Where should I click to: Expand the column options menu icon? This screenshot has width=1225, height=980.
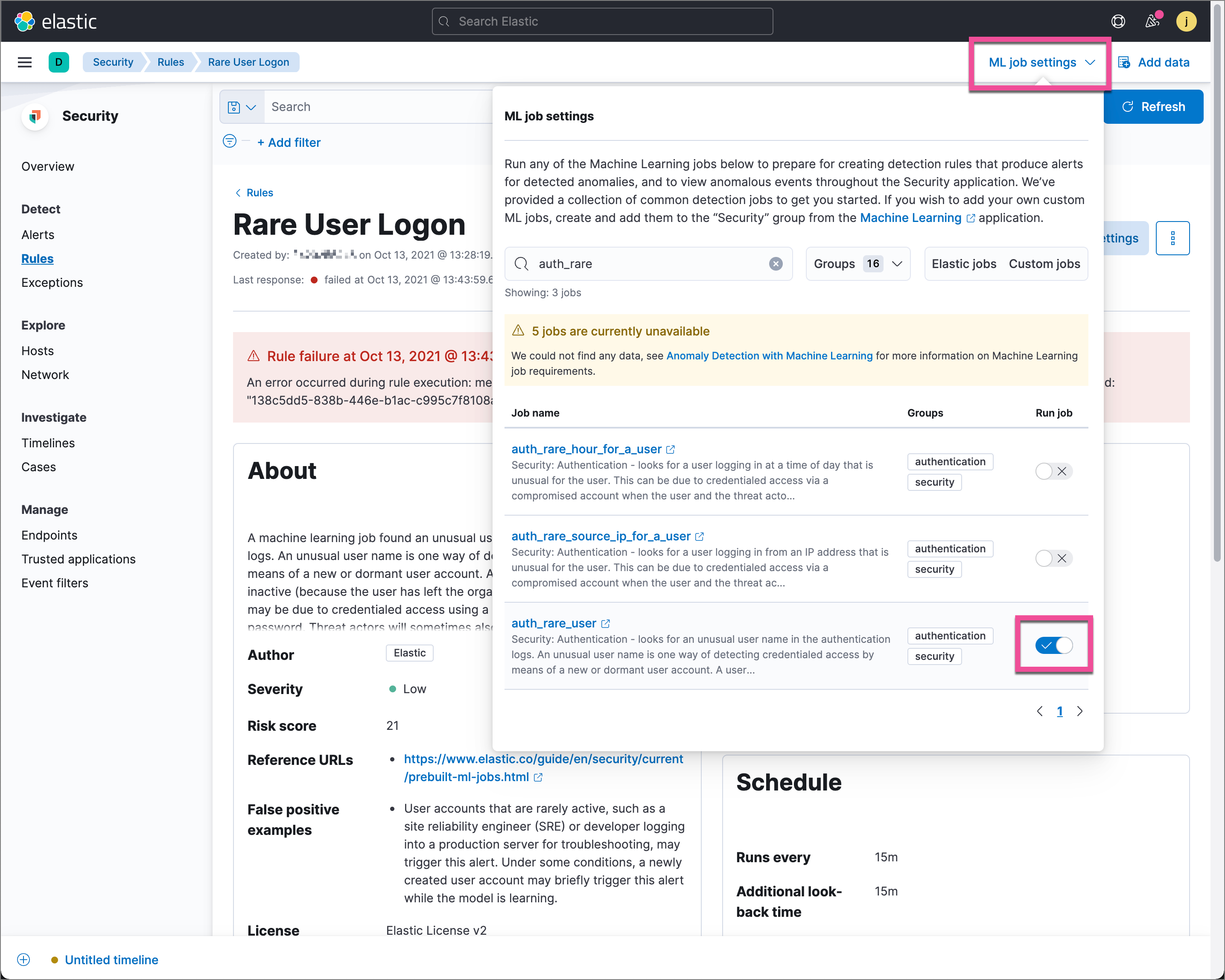(x=1172, y=238)
